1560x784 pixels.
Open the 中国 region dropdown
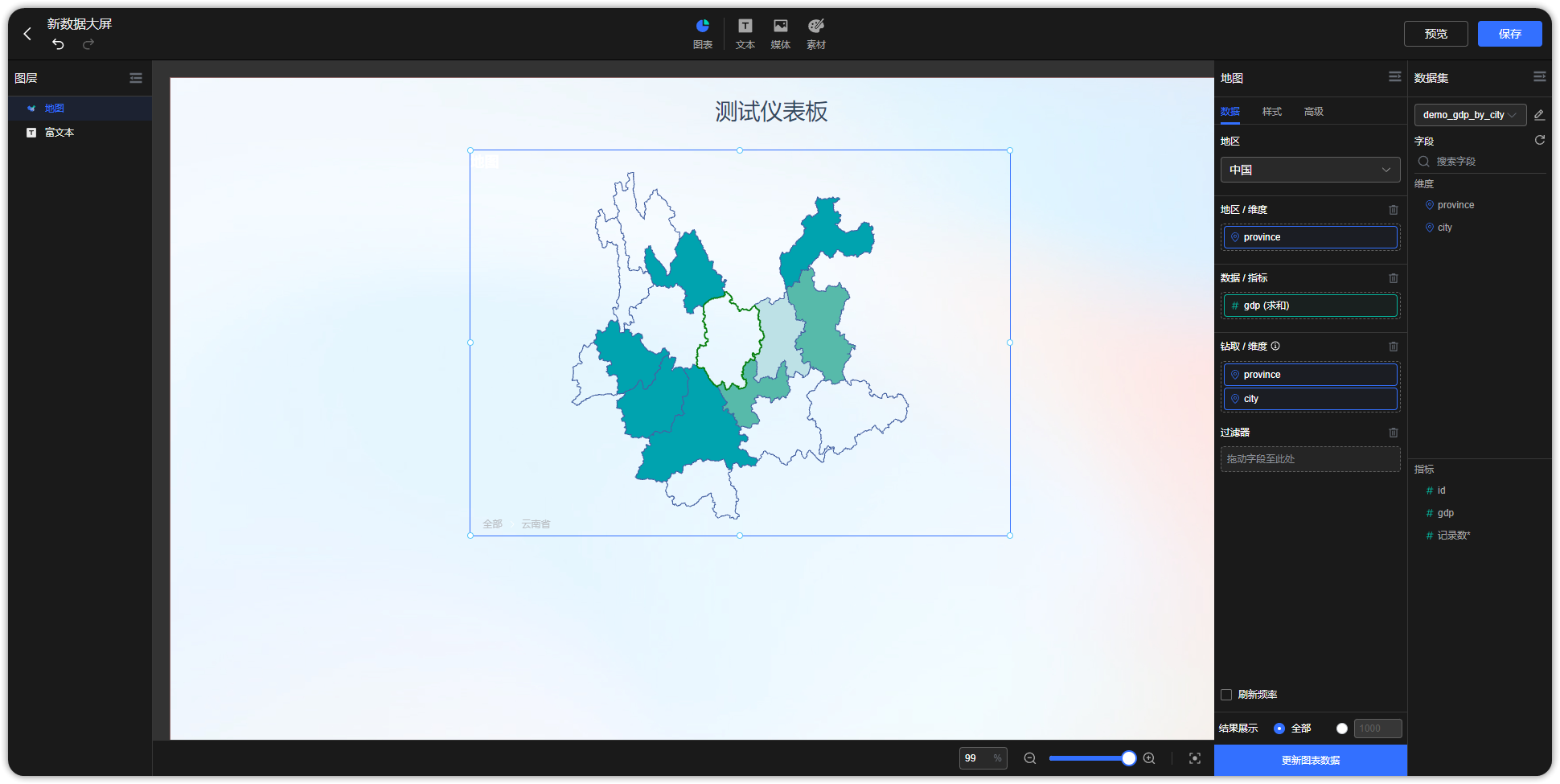point(1311,170)
